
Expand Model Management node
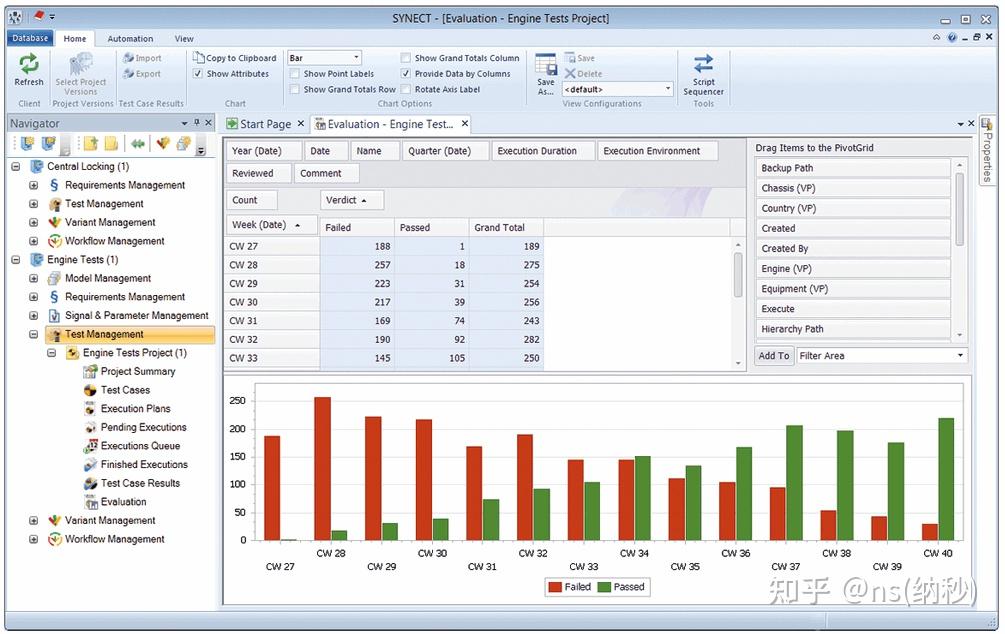[33, 278]
